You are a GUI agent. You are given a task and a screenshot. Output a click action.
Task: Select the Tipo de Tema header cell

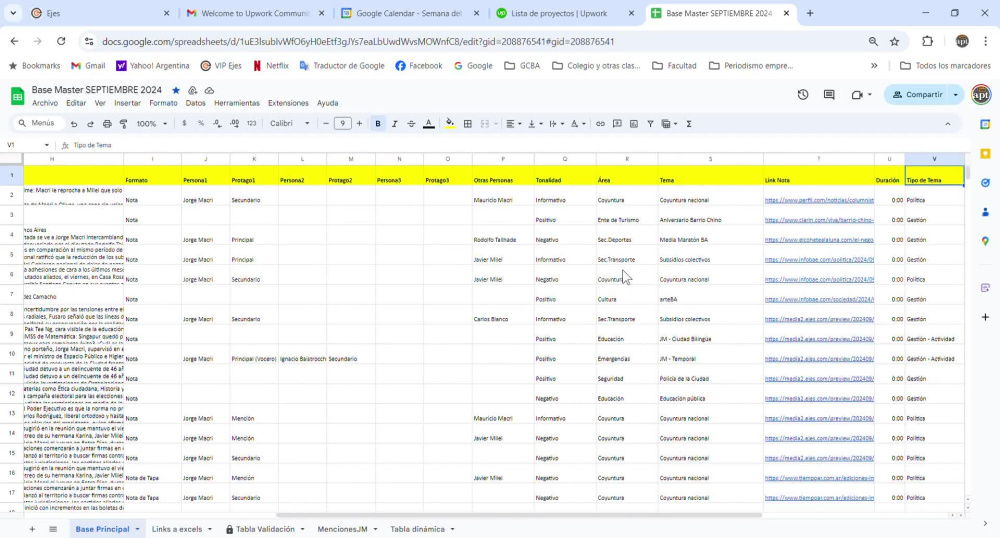(934, 175)
